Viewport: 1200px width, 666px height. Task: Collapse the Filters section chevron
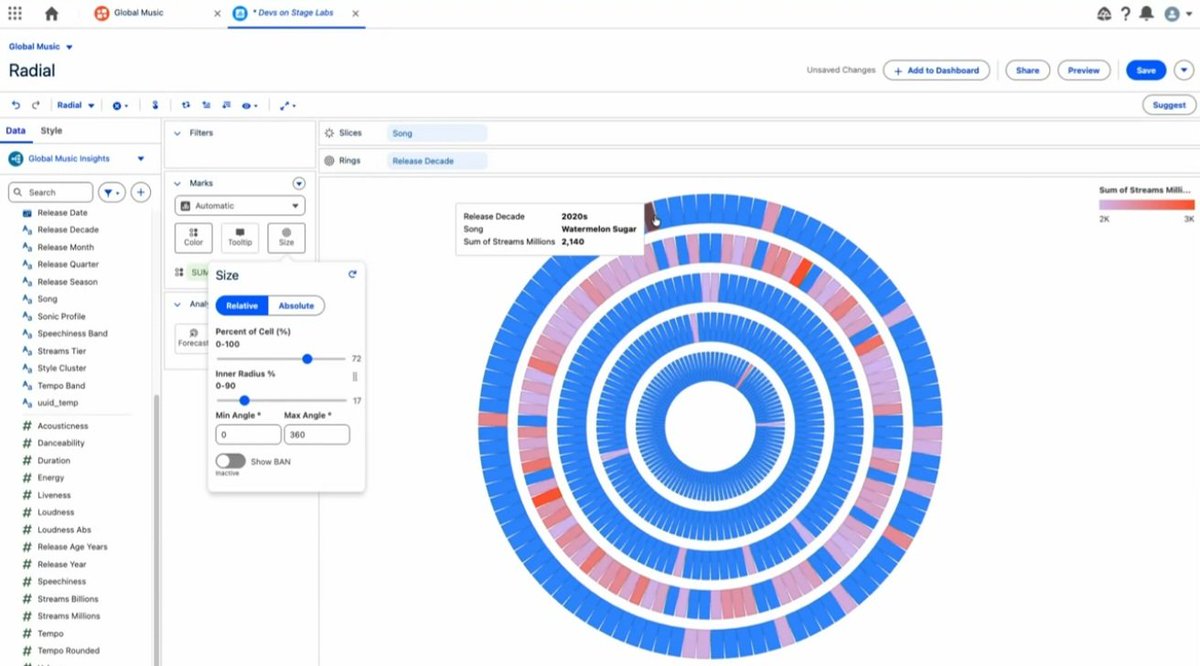click(x=177, y=132)
